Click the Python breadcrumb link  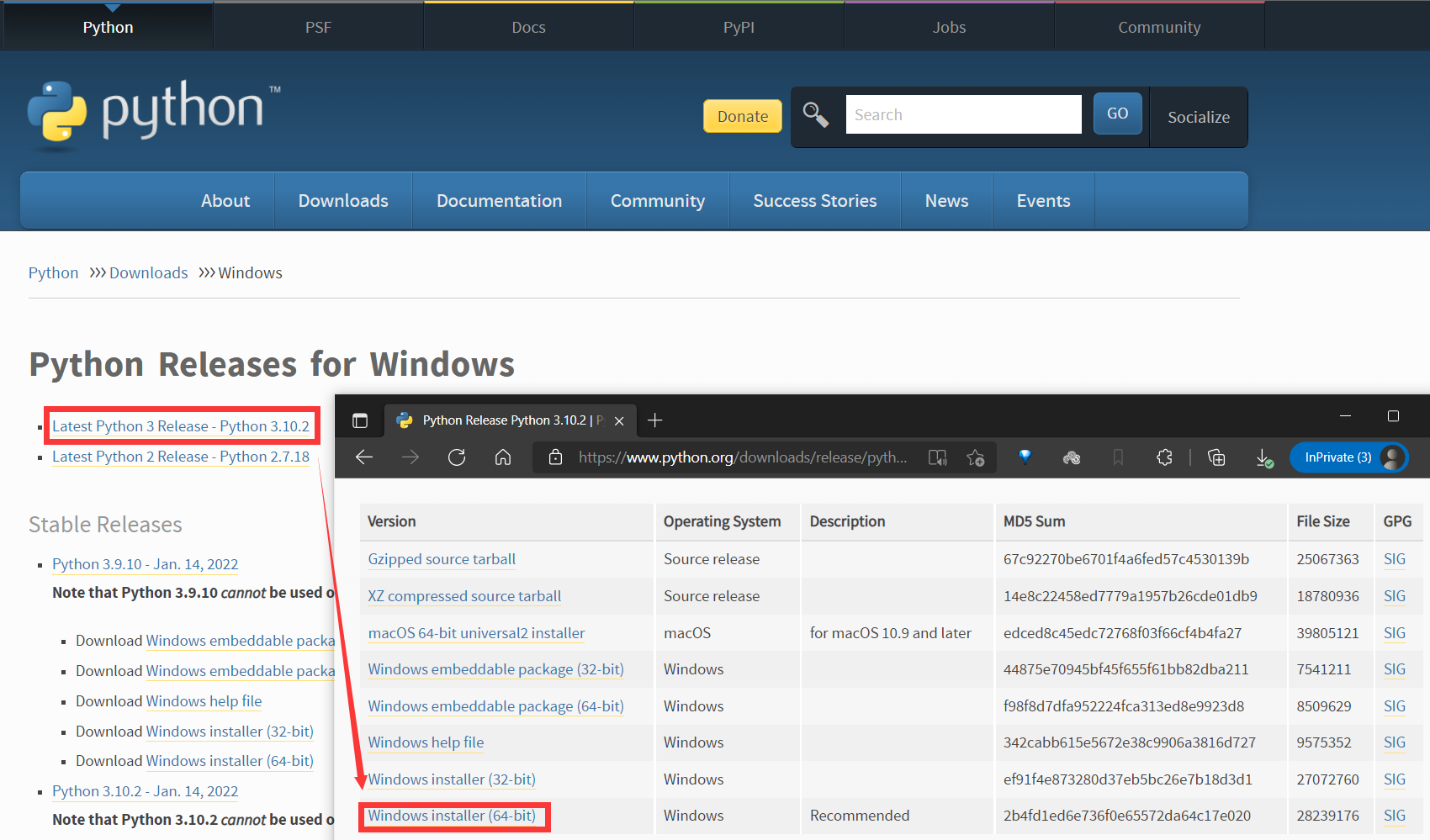tap(53, 272)
